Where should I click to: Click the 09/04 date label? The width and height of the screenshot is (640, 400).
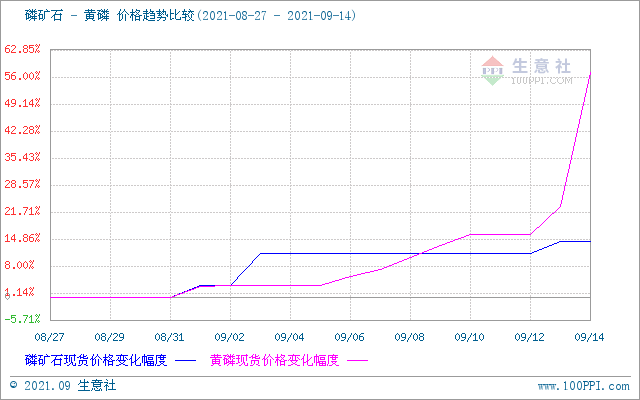[x=289, y=337]
